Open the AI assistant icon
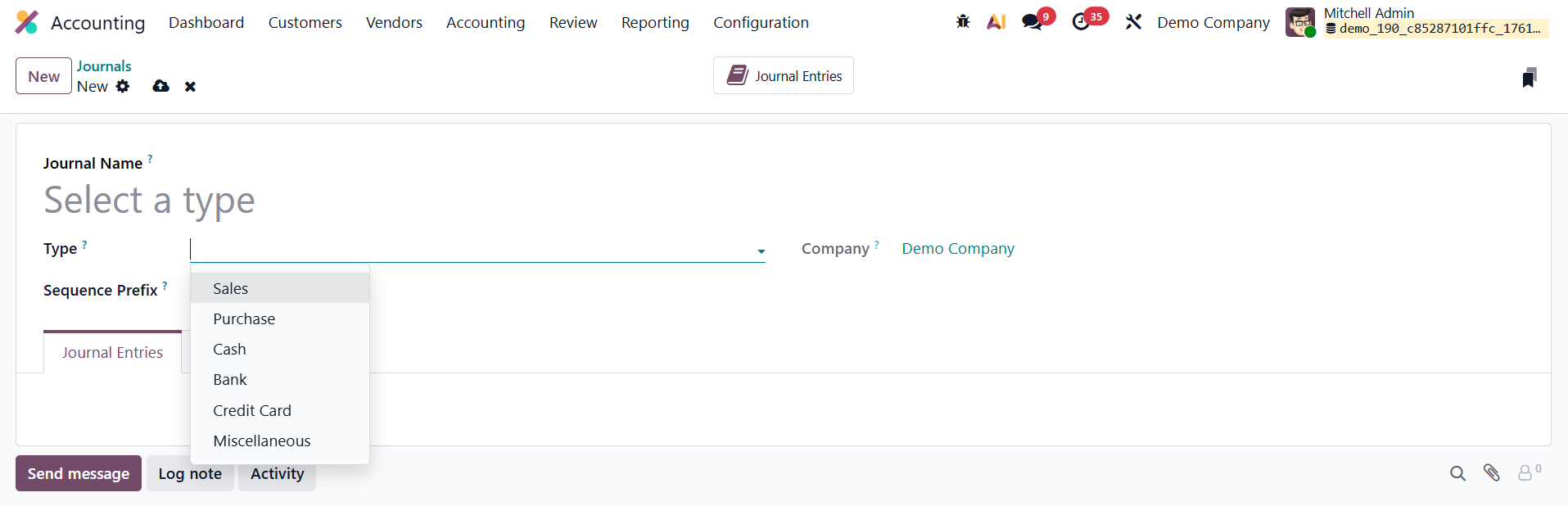The width and height of the screenshot is (1568, 506). [996, 22]
